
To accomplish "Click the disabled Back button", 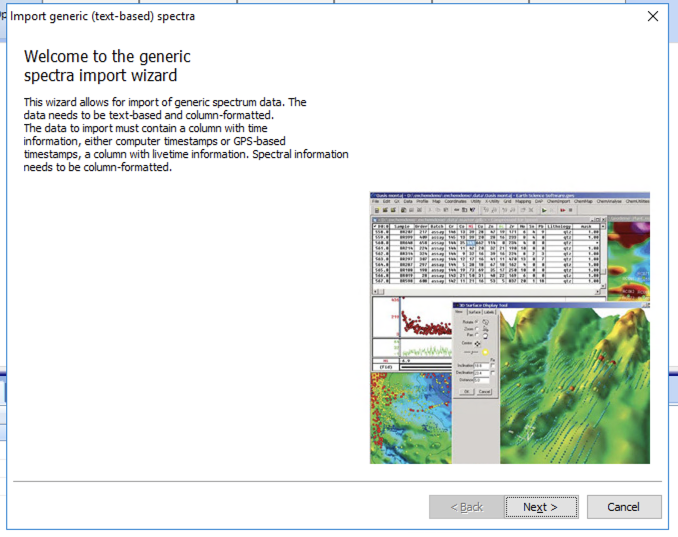I will (466, 507).
